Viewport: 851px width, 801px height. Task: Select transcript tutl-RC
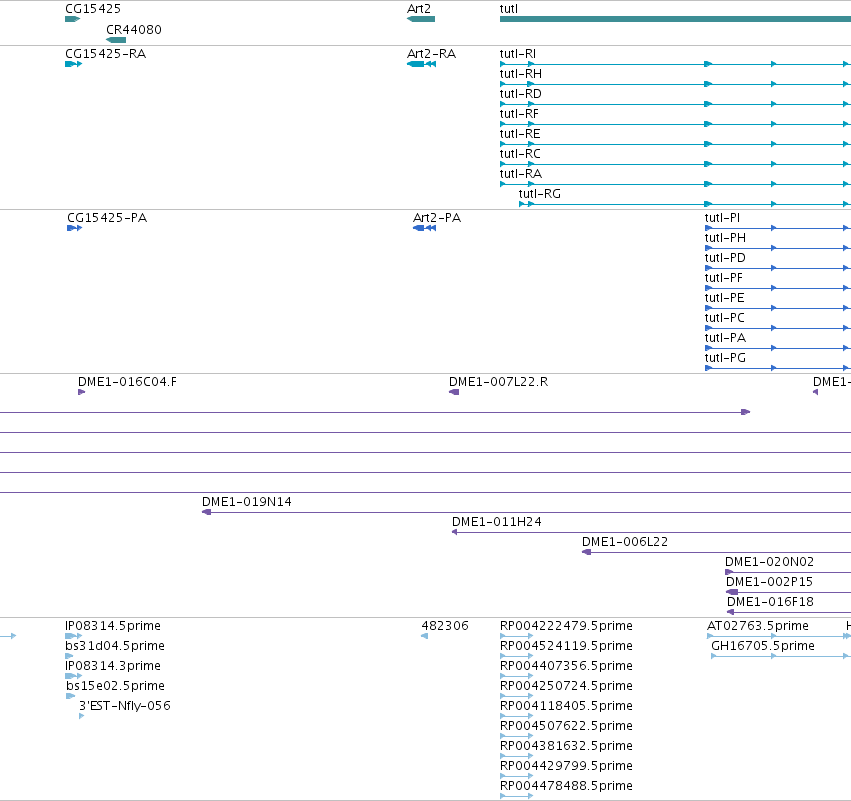[x=520, y=154]
